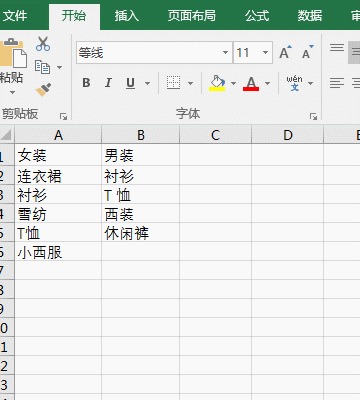Click the align left icon

pyautogui.click(x=337, y=83)
